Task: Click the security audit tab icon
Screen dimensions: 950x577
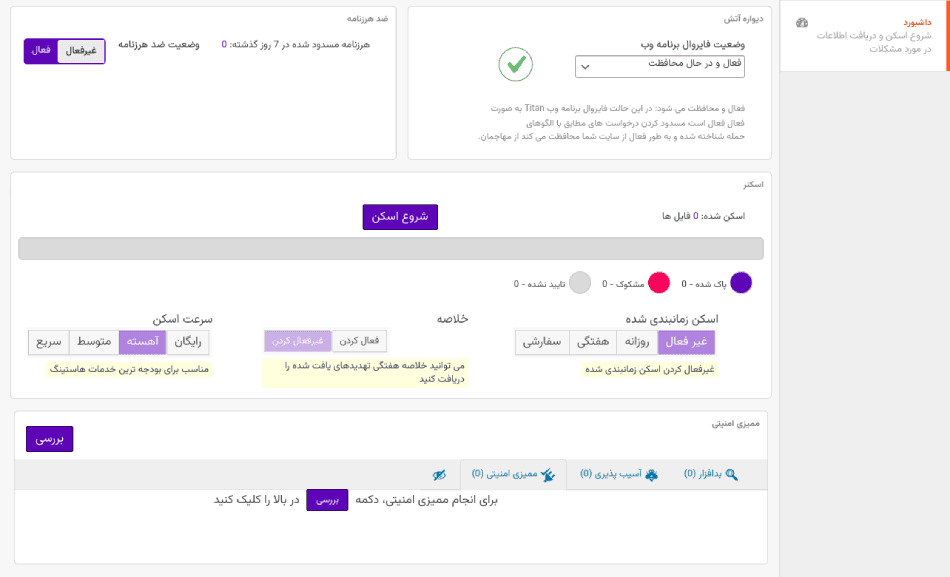Action: pyautogui.click(x=548, y=475)
